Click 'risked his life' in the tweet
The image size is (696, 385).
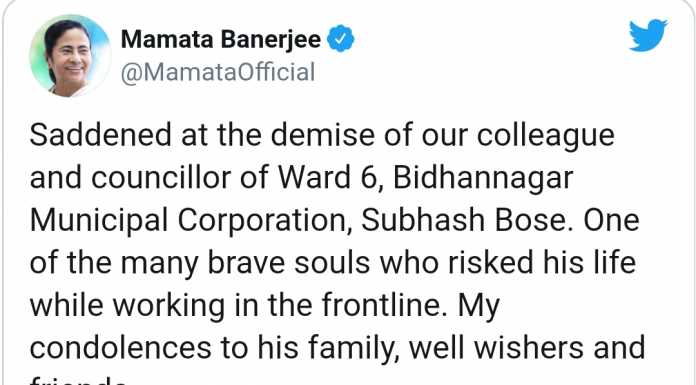coord(542,263)
